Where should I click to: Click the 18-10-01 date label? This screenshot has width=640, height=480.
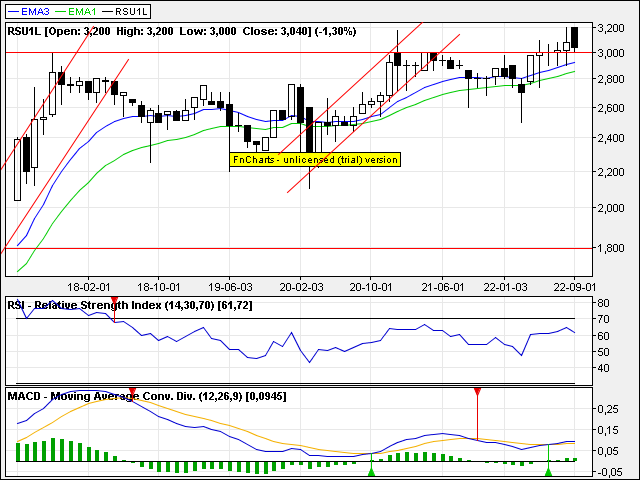click(x=158, y=287)
